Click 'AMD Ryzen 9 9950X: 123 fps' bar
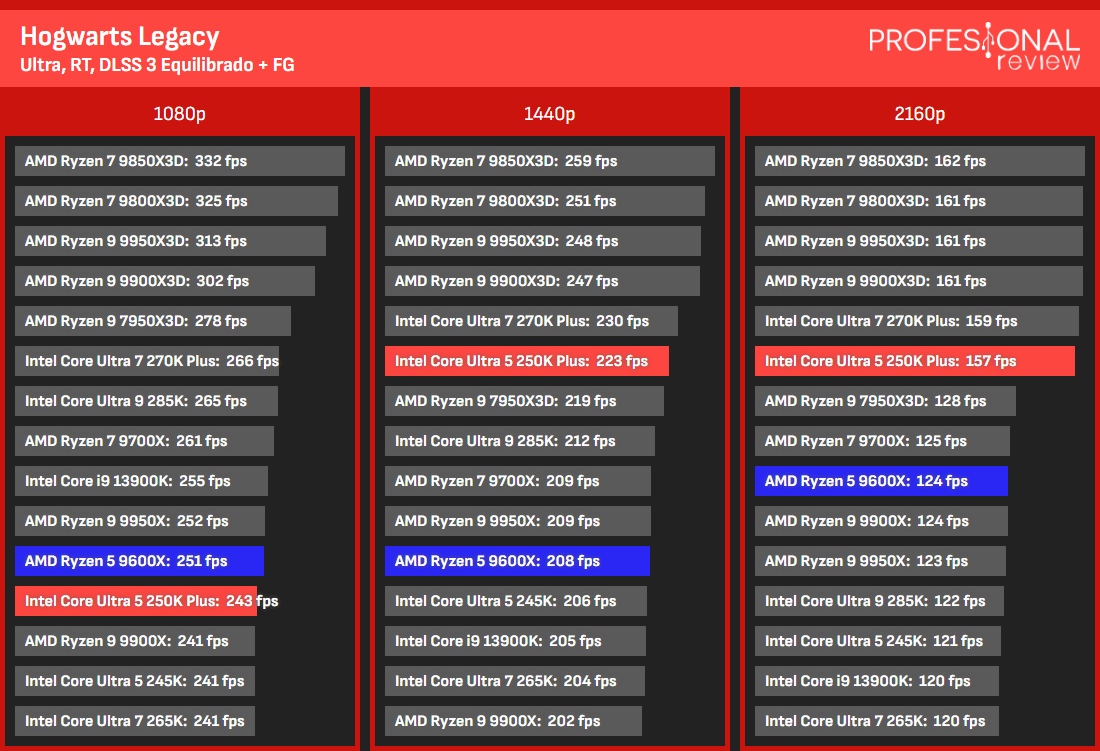The height and width of the screenshot is (751, 1100). click(x=880, y=561)
